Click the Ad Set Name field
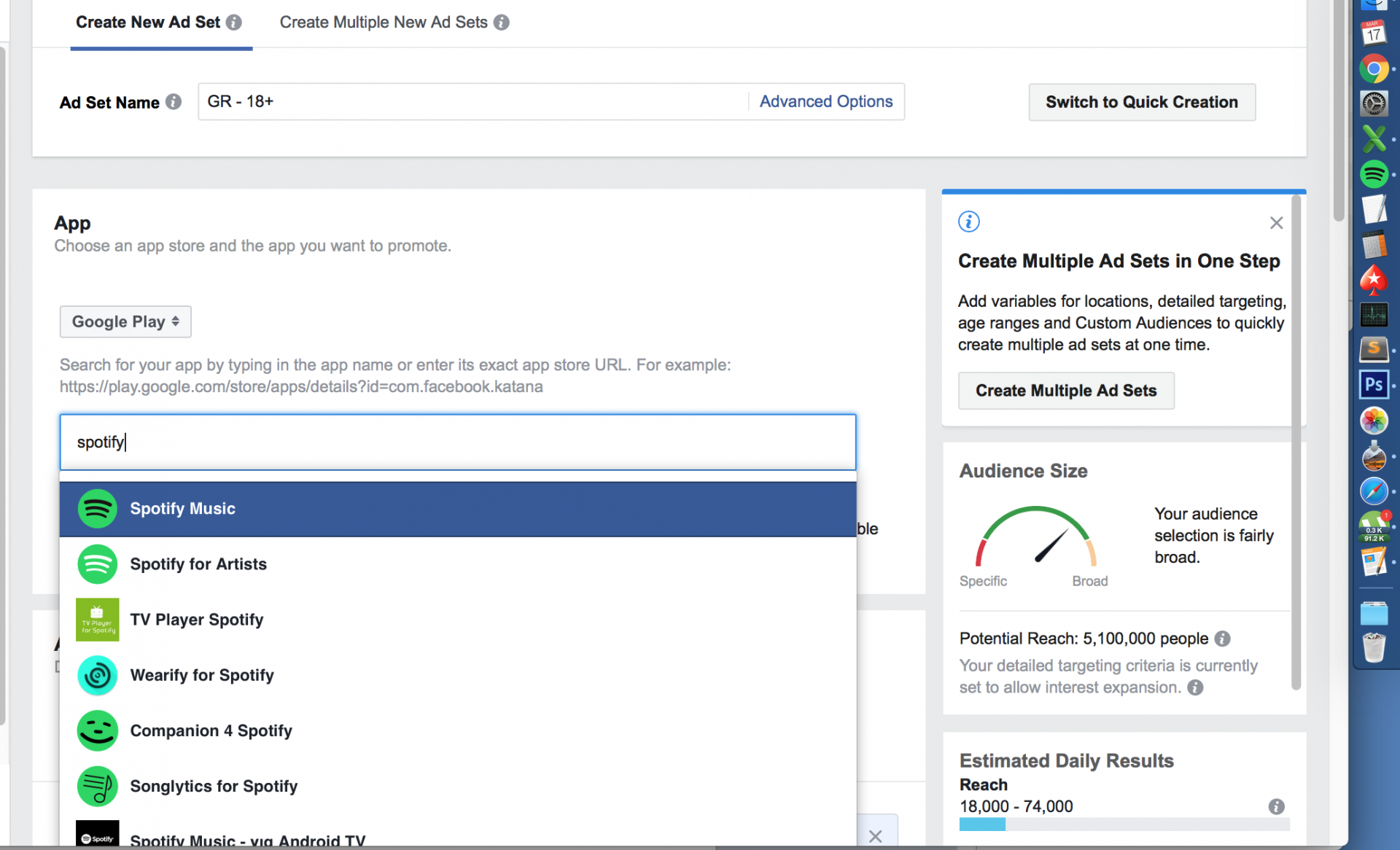The width and height of the screenshot is (1400, 850). [x=472, y=101]
